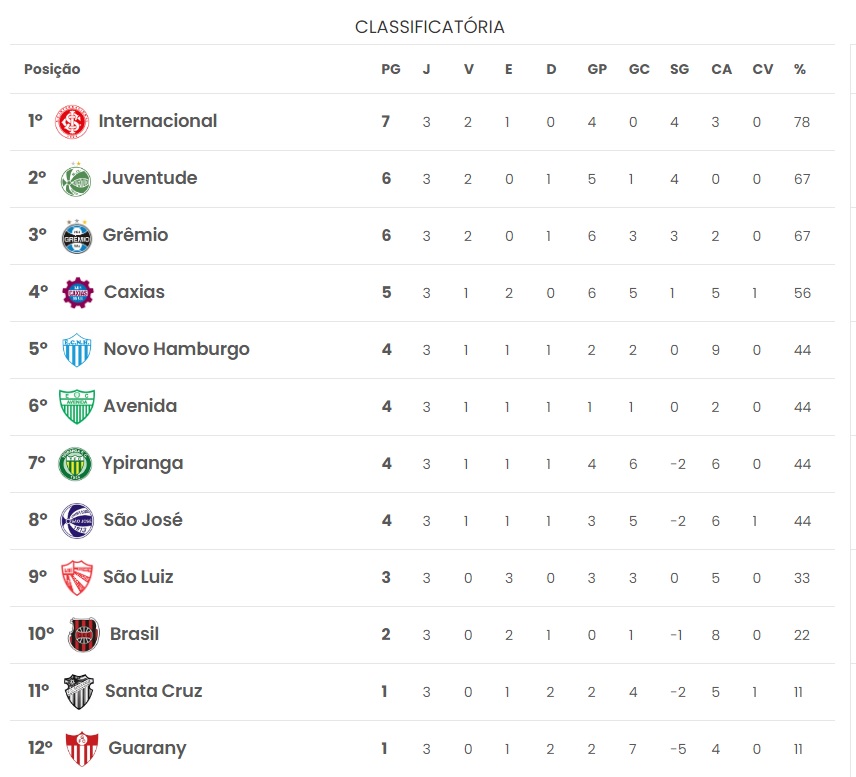Viewport: 856px width, 777px height.
Task: Click the CLASSIFICATÓRIA title
Action: (x=430, y=27)
